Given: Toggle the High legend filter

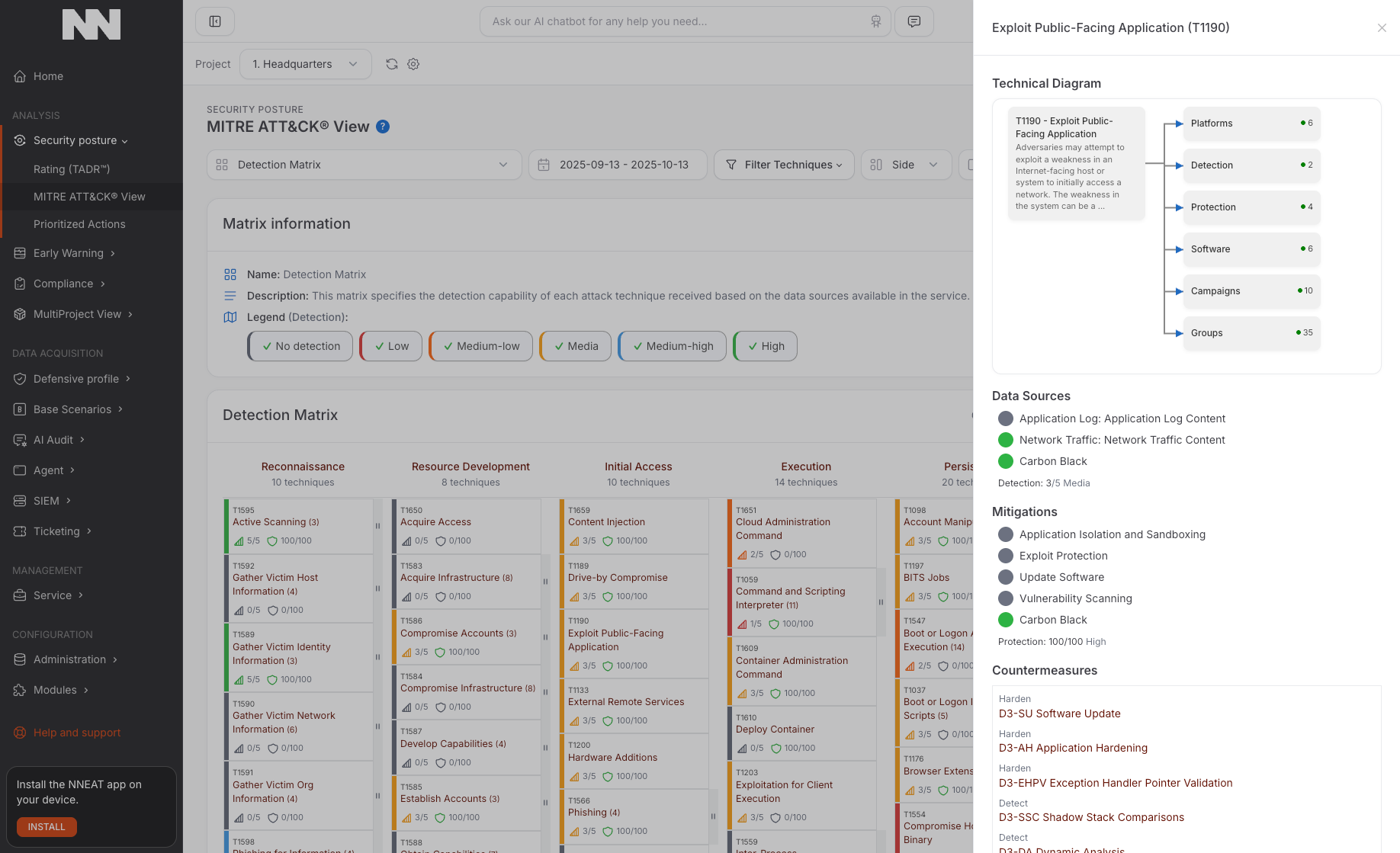Looking at the screenshot, I should point(765,346).
